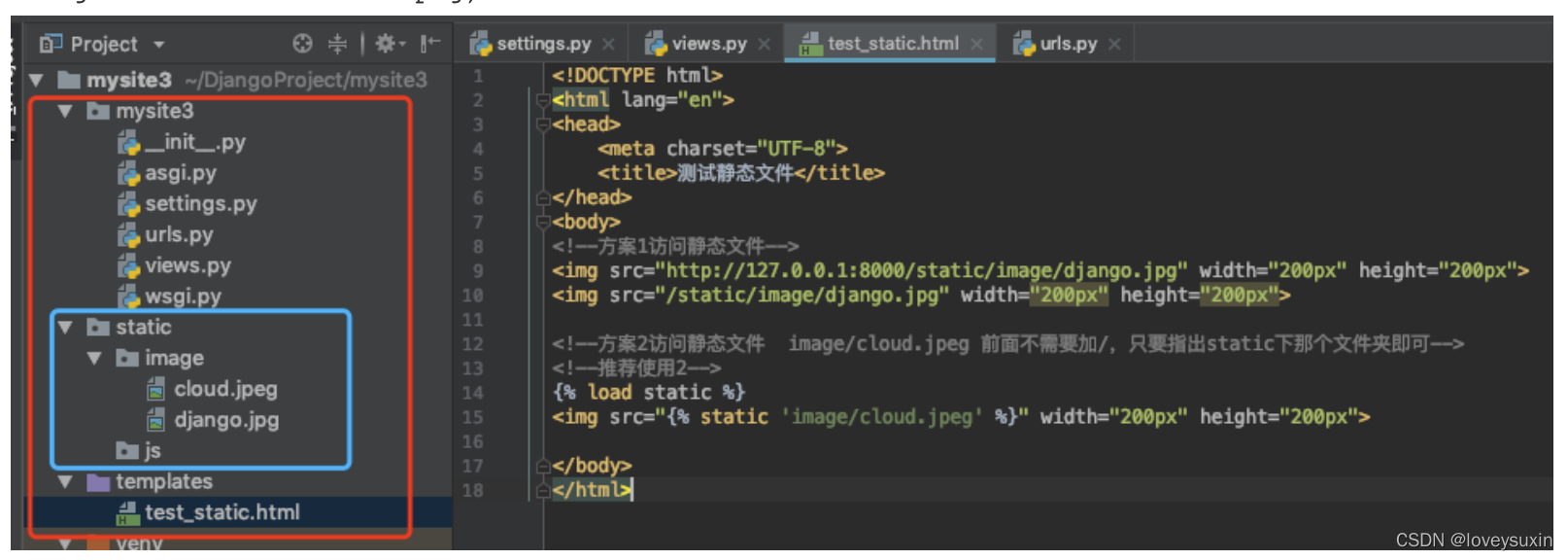This screenshot has width=1568, height=560.
Task: Click the {% load static %} line
Action: pyautogui.click(x=649, y=392)
